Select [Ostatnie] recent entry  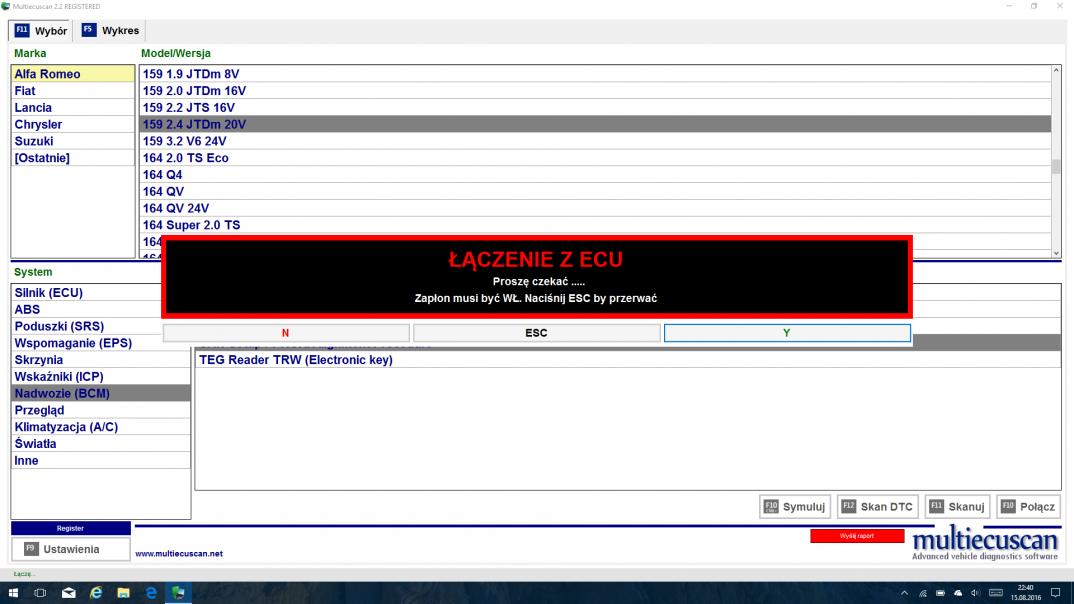tap(73, 158)
